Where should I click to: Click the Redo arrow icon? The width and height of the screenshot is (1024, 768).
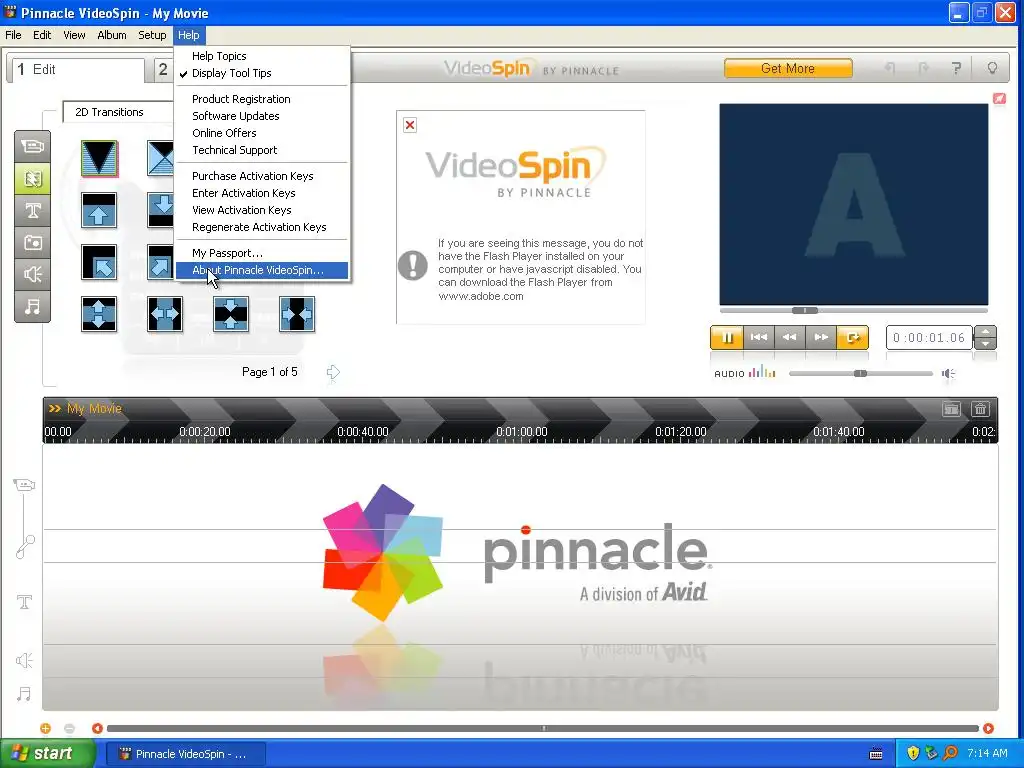click(x=923, y=68)
